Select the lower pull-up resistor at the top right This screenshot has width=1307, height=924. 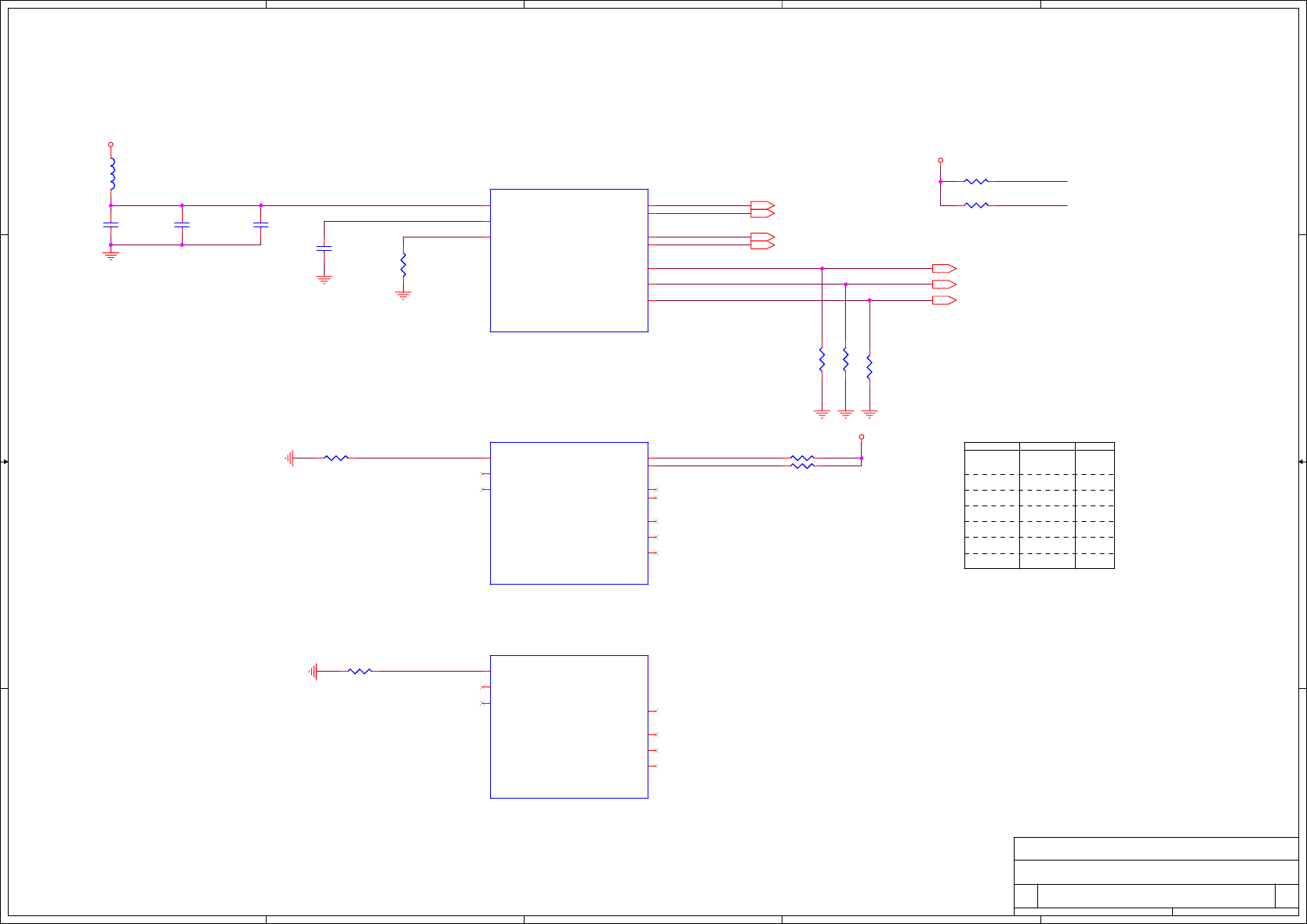(976, 205)
